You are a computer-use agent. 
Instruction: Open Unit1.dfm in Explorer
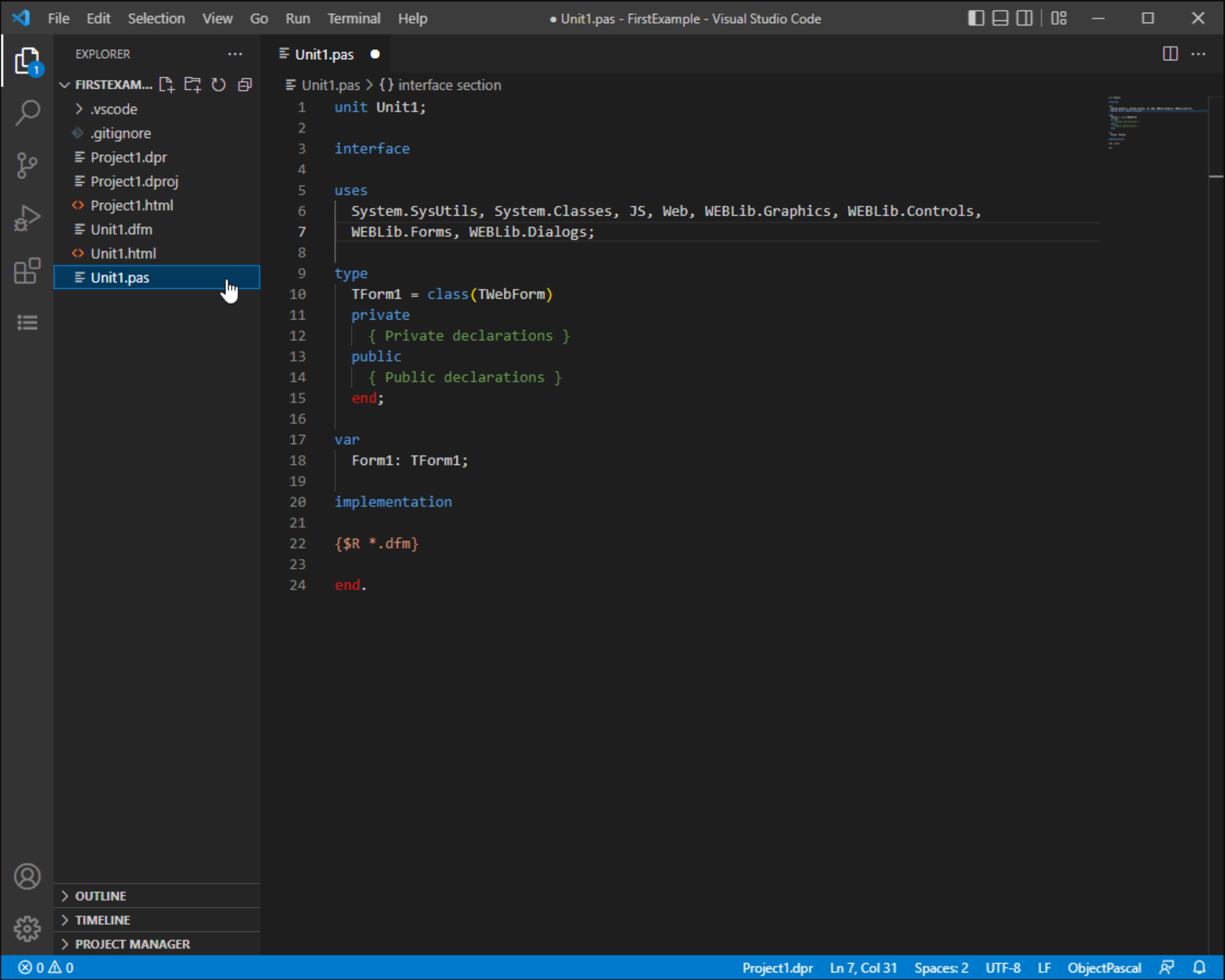point(157,230)
